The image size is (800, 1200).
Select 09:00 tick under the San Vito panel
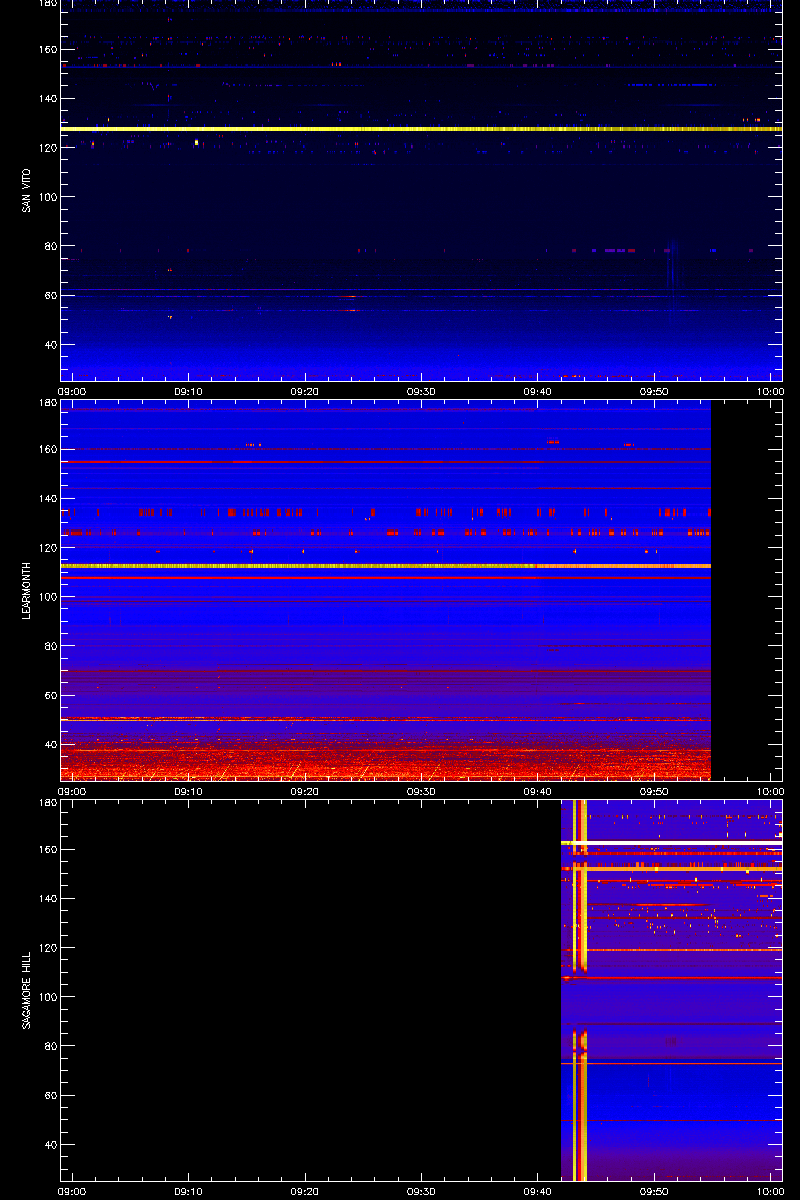point(72,391)
